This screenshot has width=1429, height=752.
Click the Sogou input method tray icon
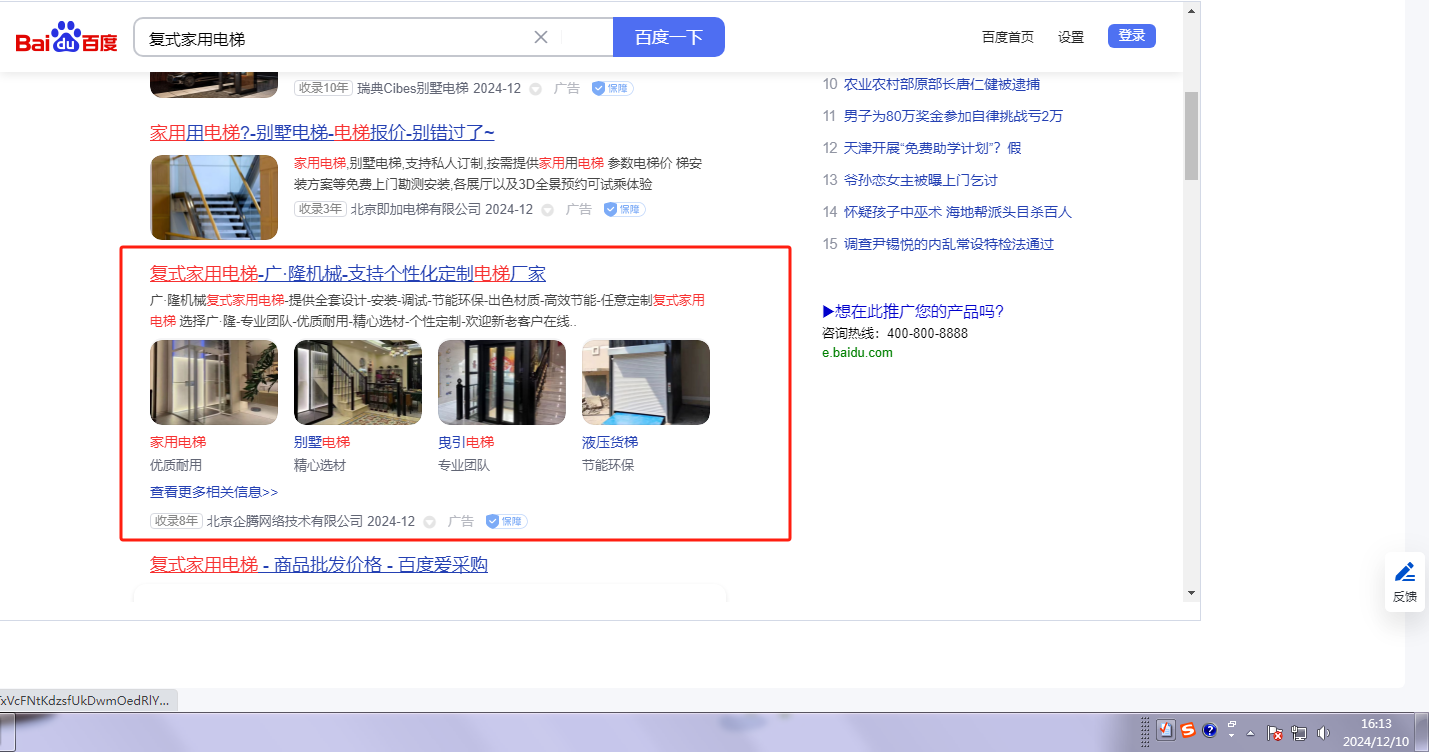tap(1187, 731)
